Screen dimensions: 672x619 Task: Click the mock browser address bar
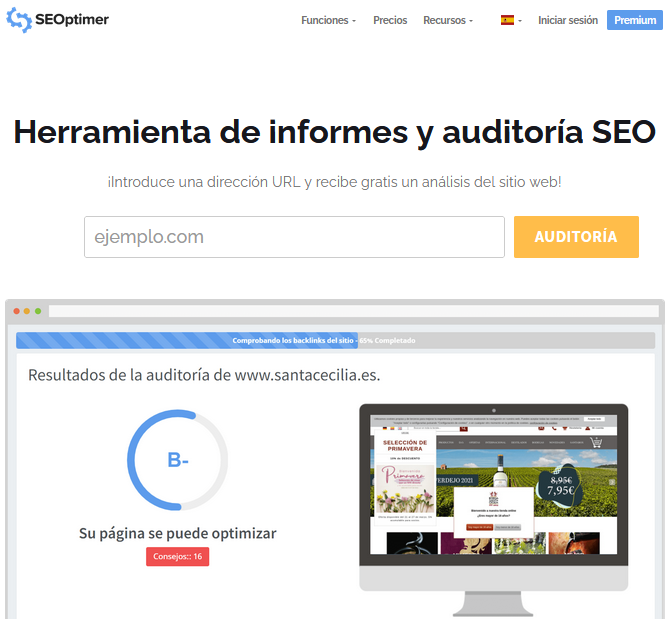350,312
